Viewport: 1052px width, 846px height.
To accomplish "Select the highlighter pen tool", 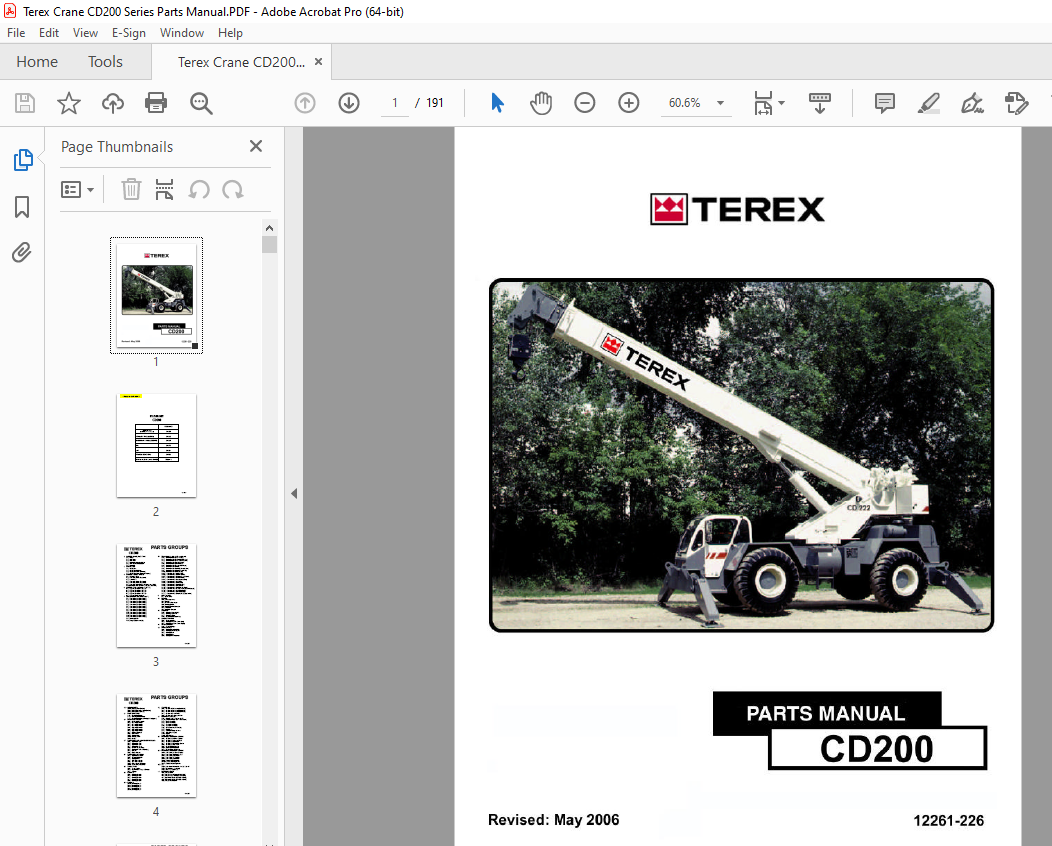I will [929, 103].
